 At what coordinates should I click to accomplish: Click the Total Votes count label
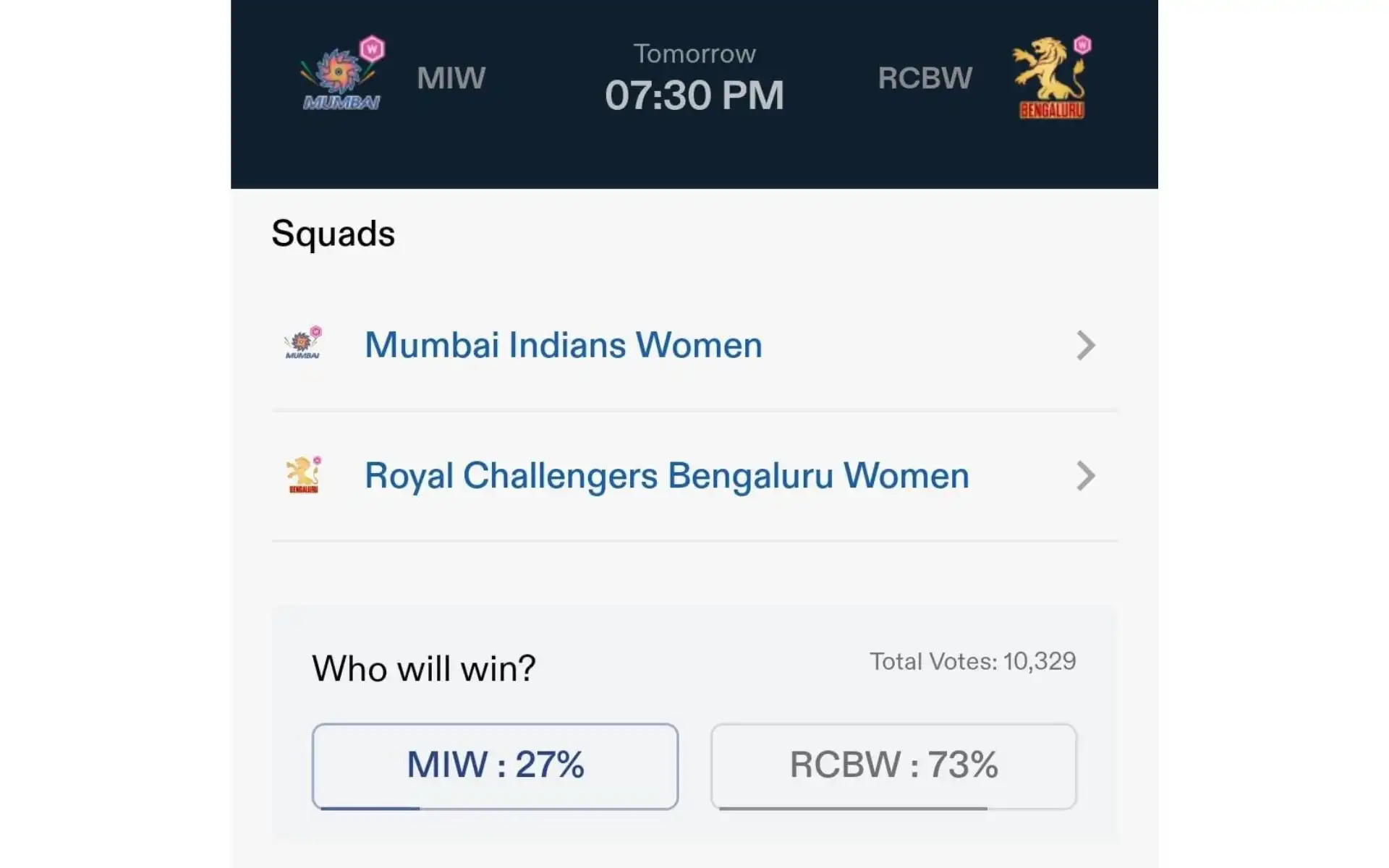pyautogui.click(x=973, y=661)
